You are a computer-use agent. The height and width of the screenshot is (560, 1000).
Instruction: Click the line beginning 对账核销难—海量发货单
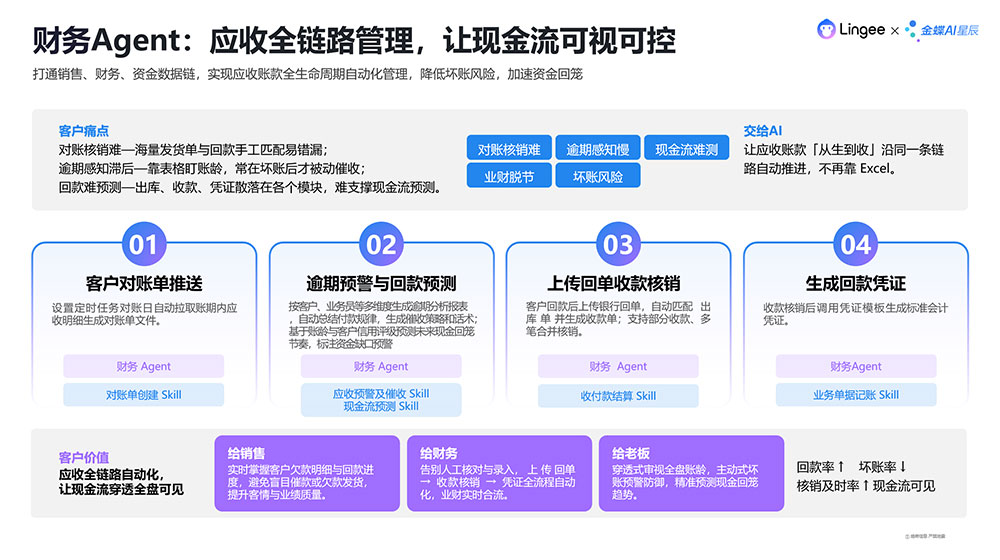coord(193,150)
